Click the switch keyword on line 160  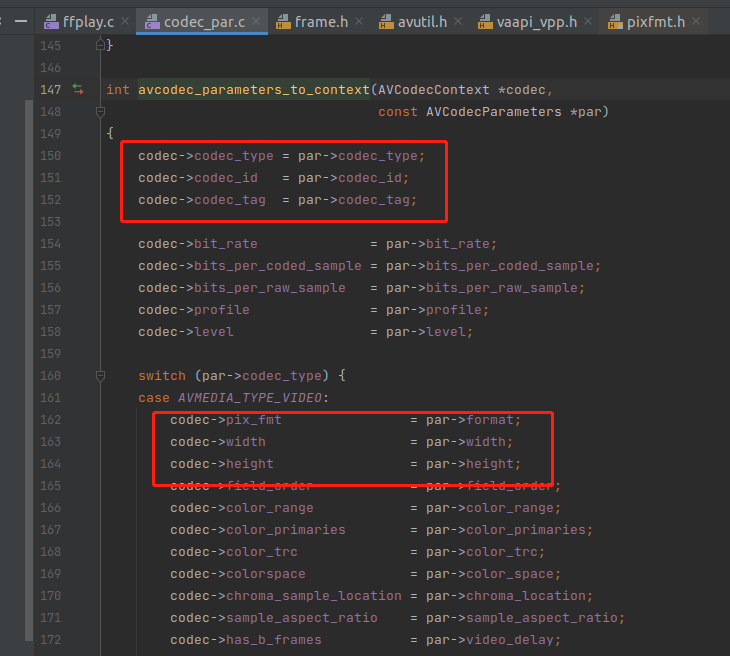(162, 376)
